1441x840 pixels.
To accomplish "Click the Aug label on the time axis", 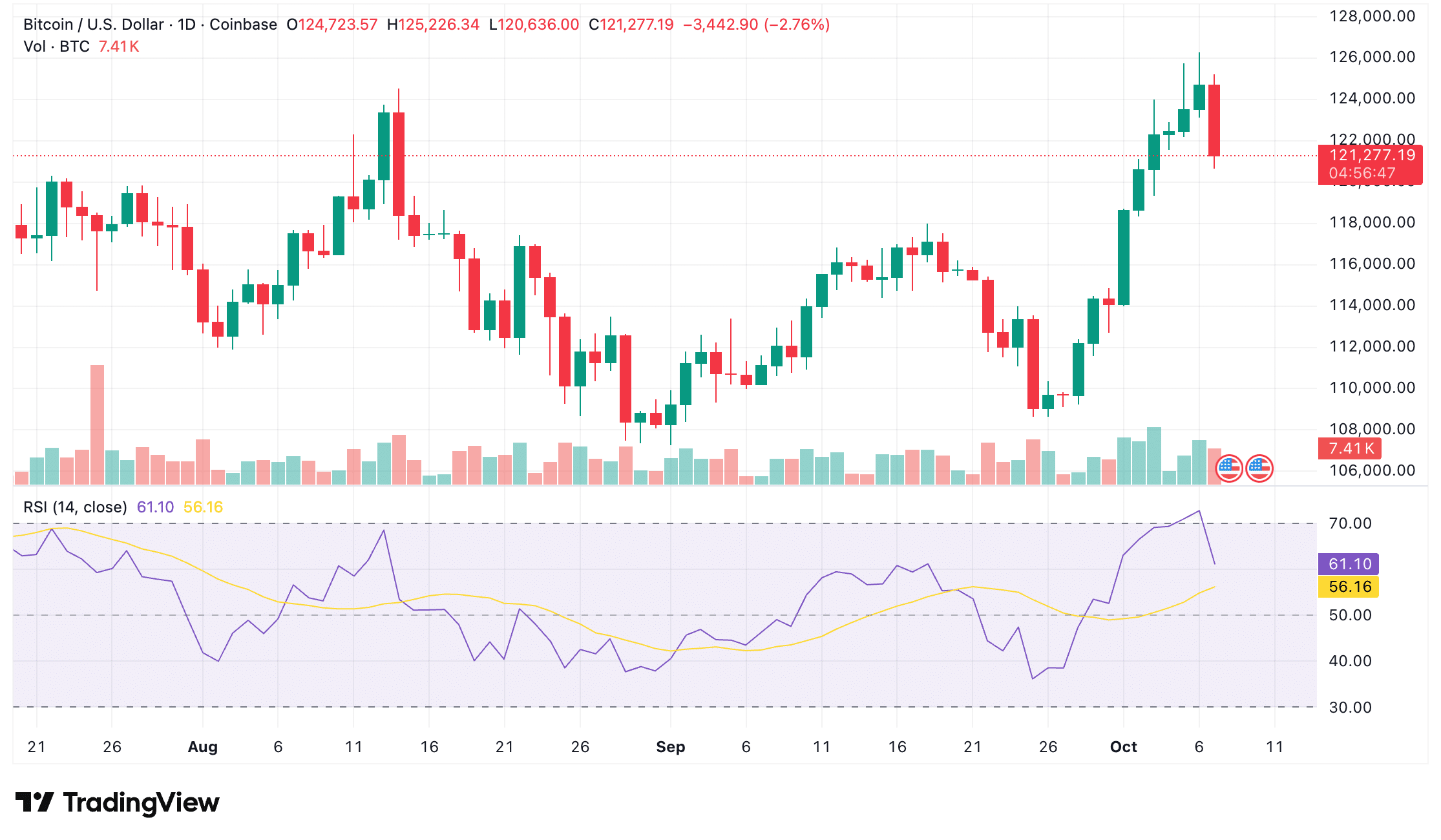I will [202, 747].
